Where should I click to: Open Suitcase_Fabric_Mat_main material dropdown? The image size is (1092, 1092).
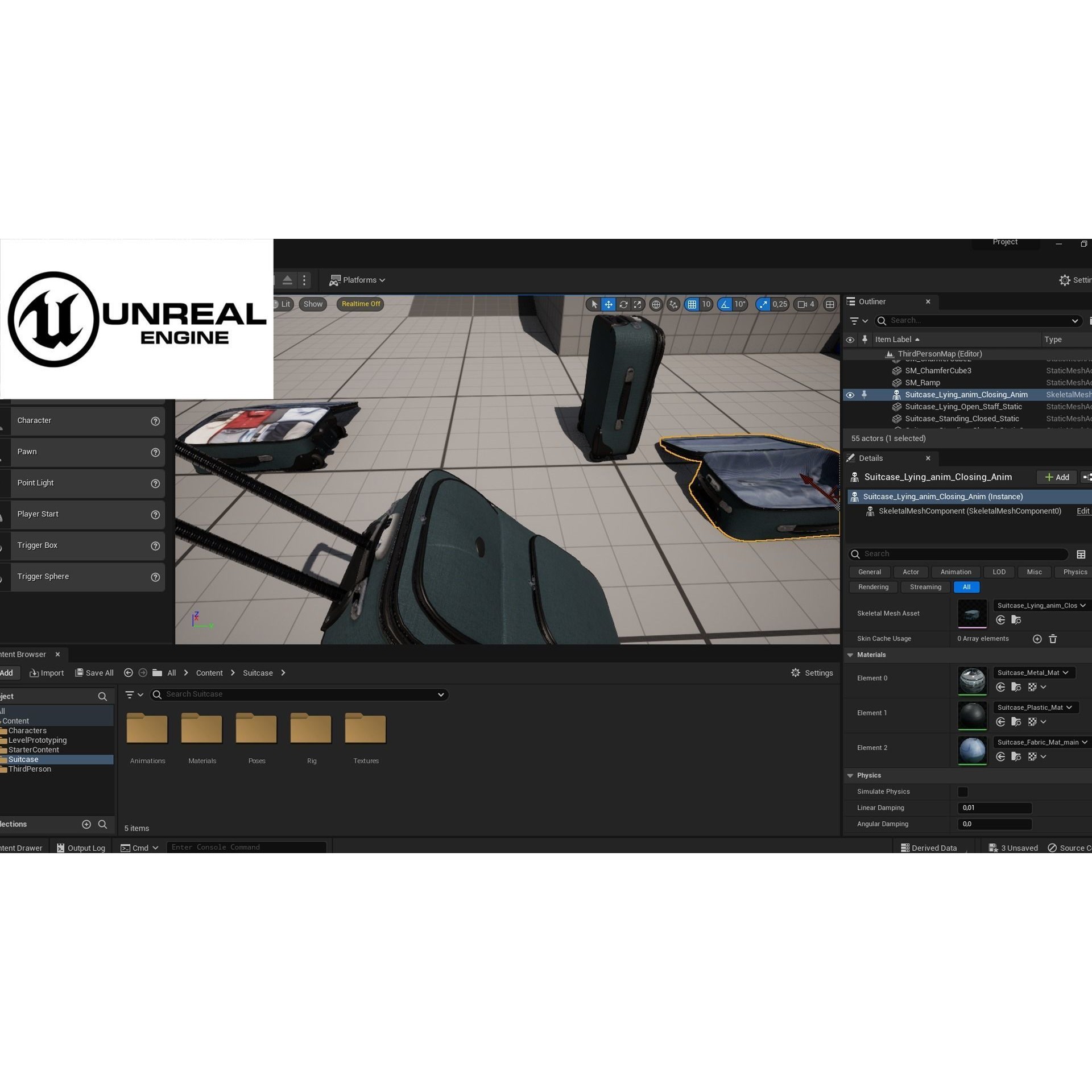[x=1042, y=742]
